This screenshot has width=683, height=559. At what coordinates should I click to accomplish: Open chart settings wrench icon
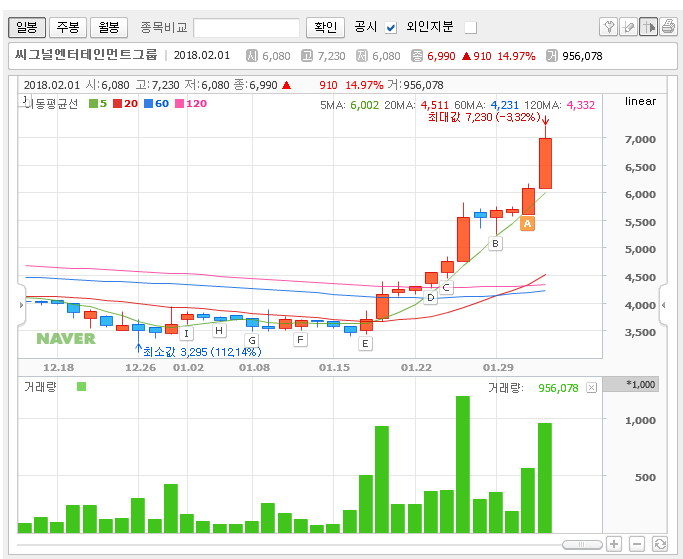[x=609, y=27]
